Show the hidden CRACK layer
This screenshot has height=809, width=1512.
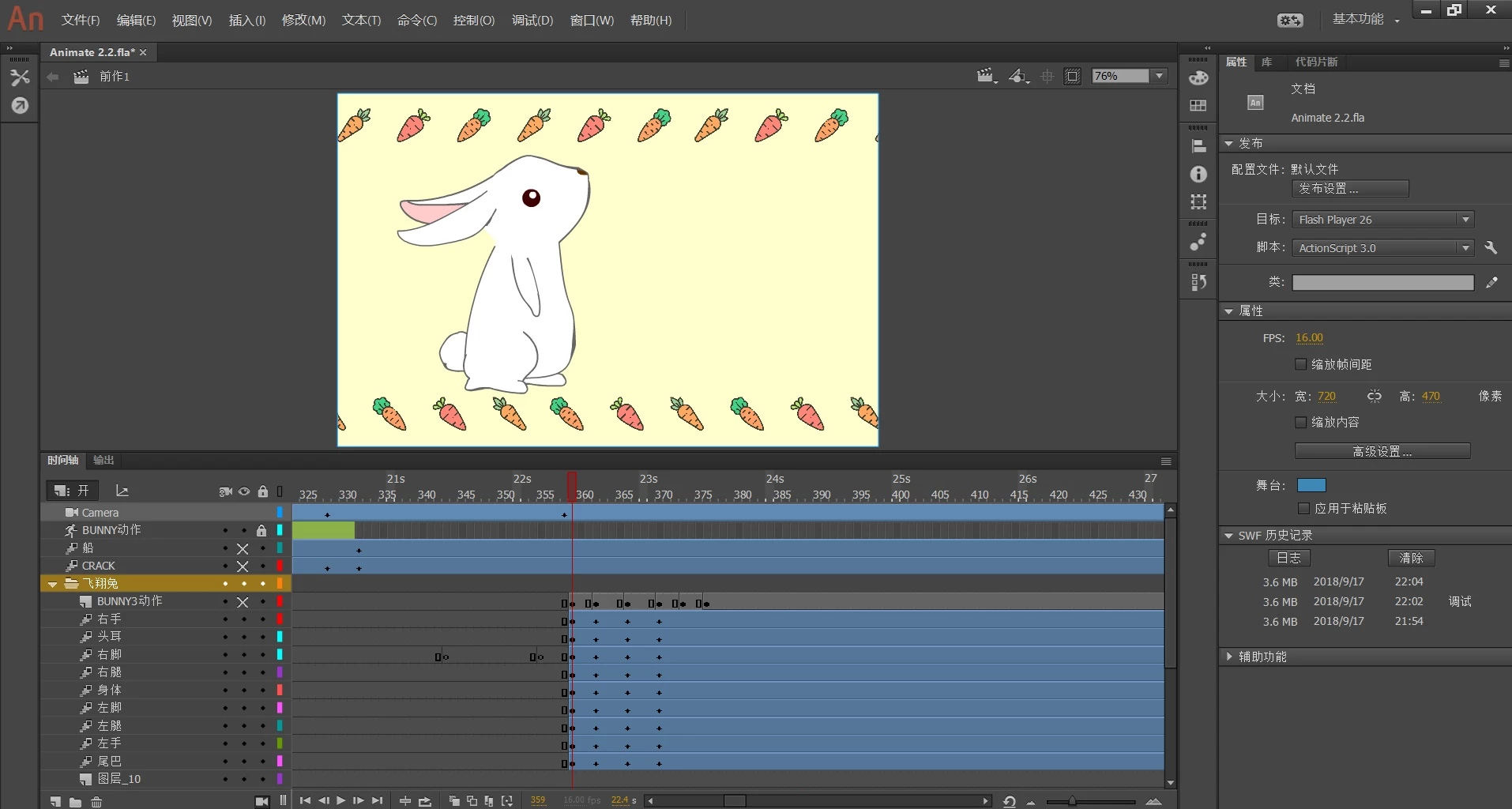(x=243, y=566)
